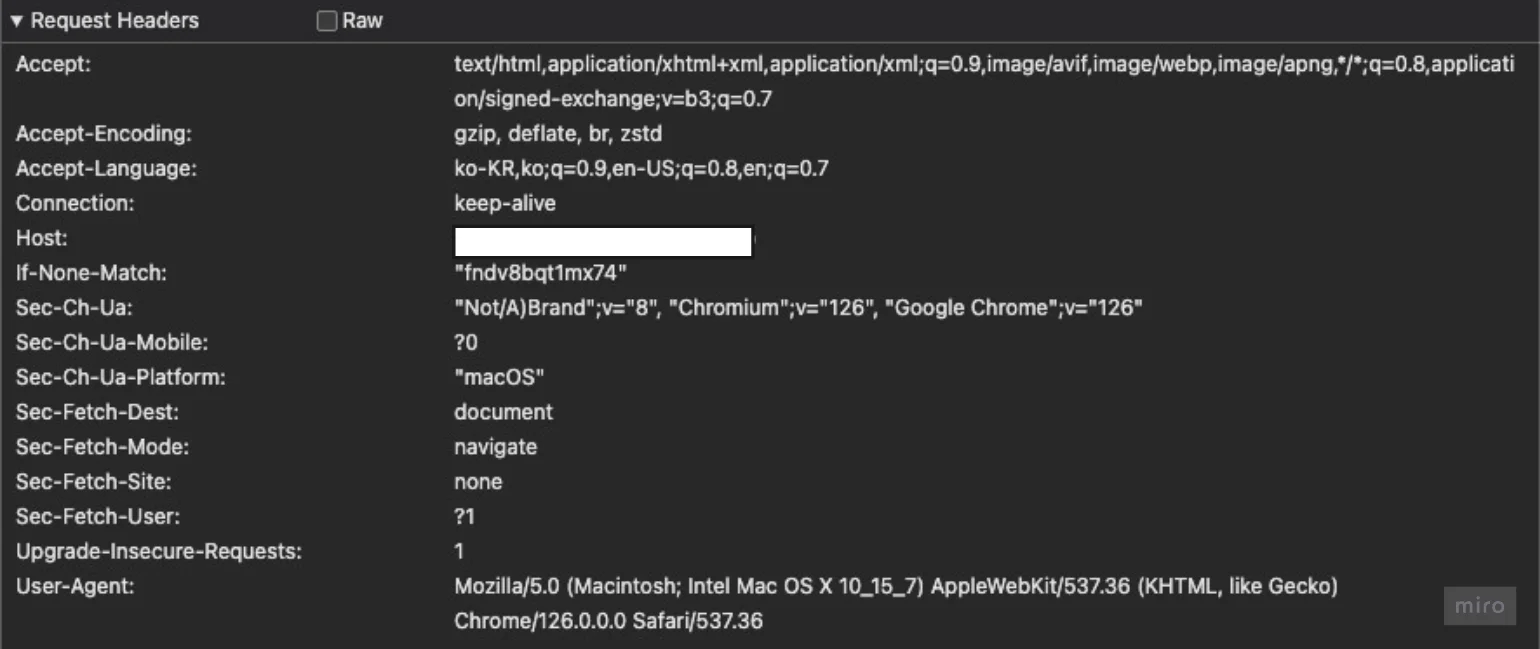Image resolution: width=1540 pixels, height=649 pixels.
Task: Select the Sec-Fetch-Dest document value
Action: (x=503, y=412)
